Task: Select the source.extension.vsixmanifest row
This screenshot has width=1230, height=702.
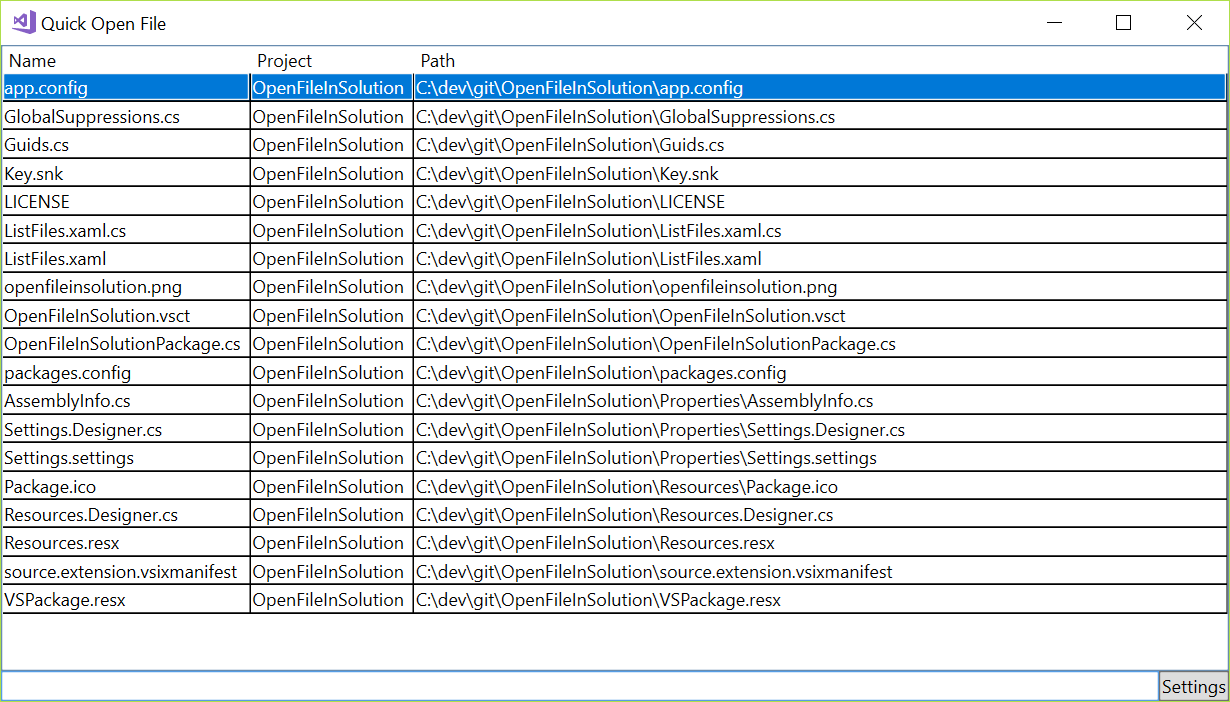Action: 120,571
